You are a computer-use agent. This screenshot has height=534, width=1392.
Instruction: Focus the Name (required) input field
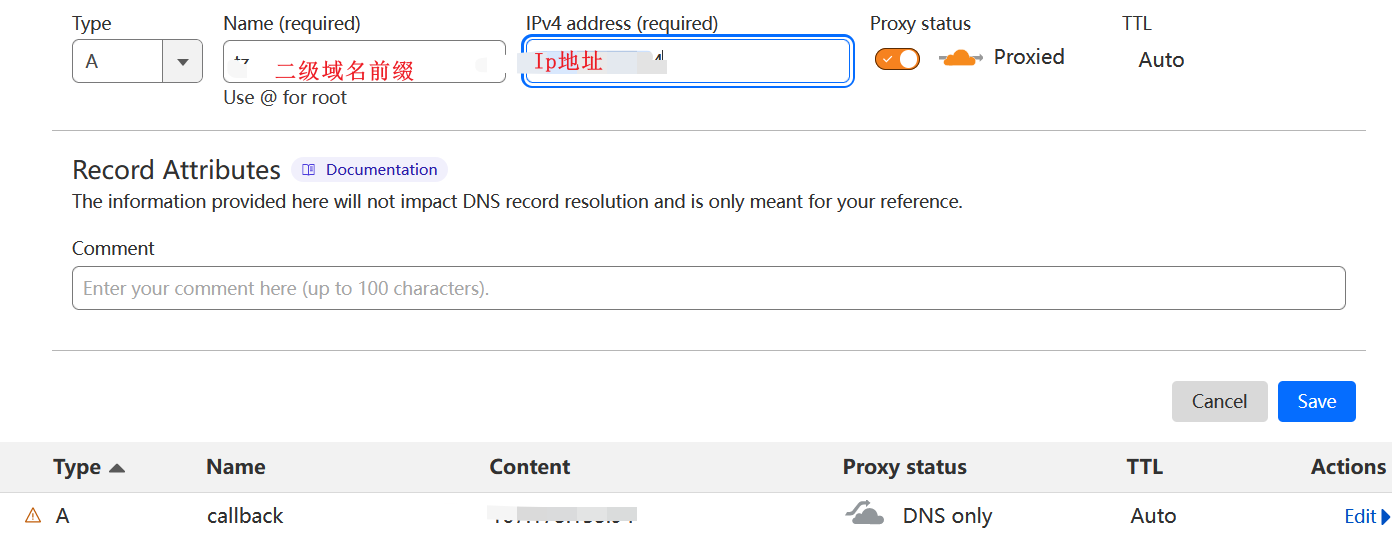tap(364, 61)
